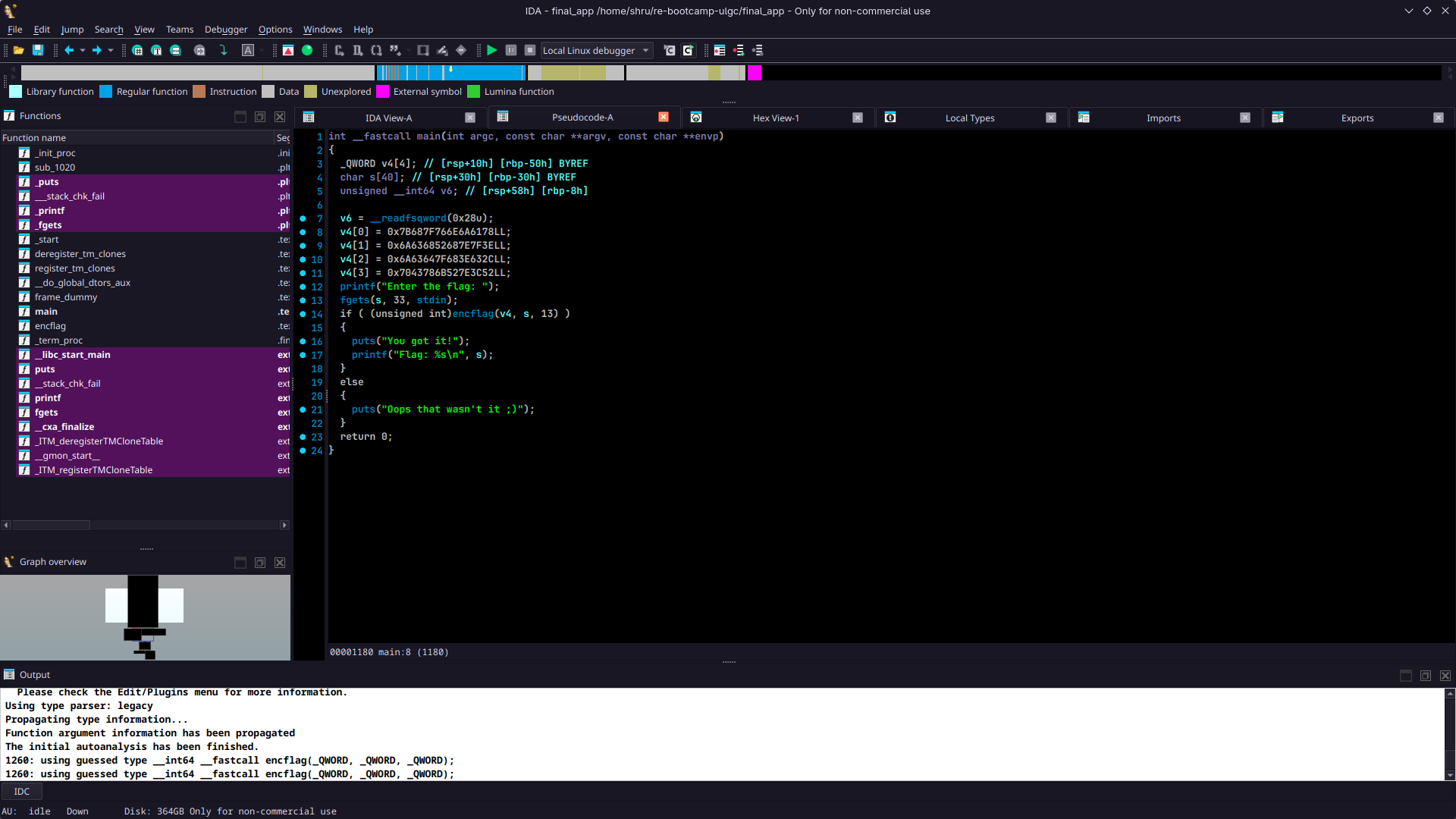Viewport: 1456px width, 819px height.
Task: Click the graph overview thumbnail
Action: point(145,617)
